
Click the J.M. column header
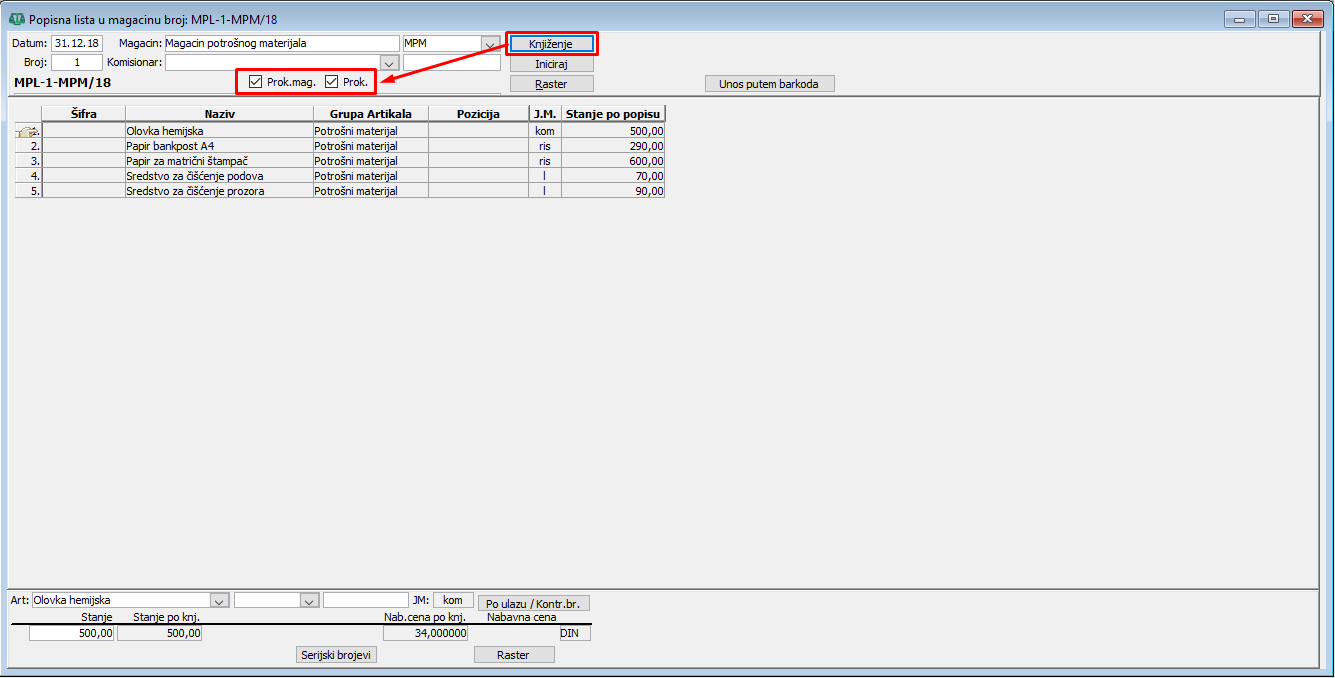pos(545,114)
